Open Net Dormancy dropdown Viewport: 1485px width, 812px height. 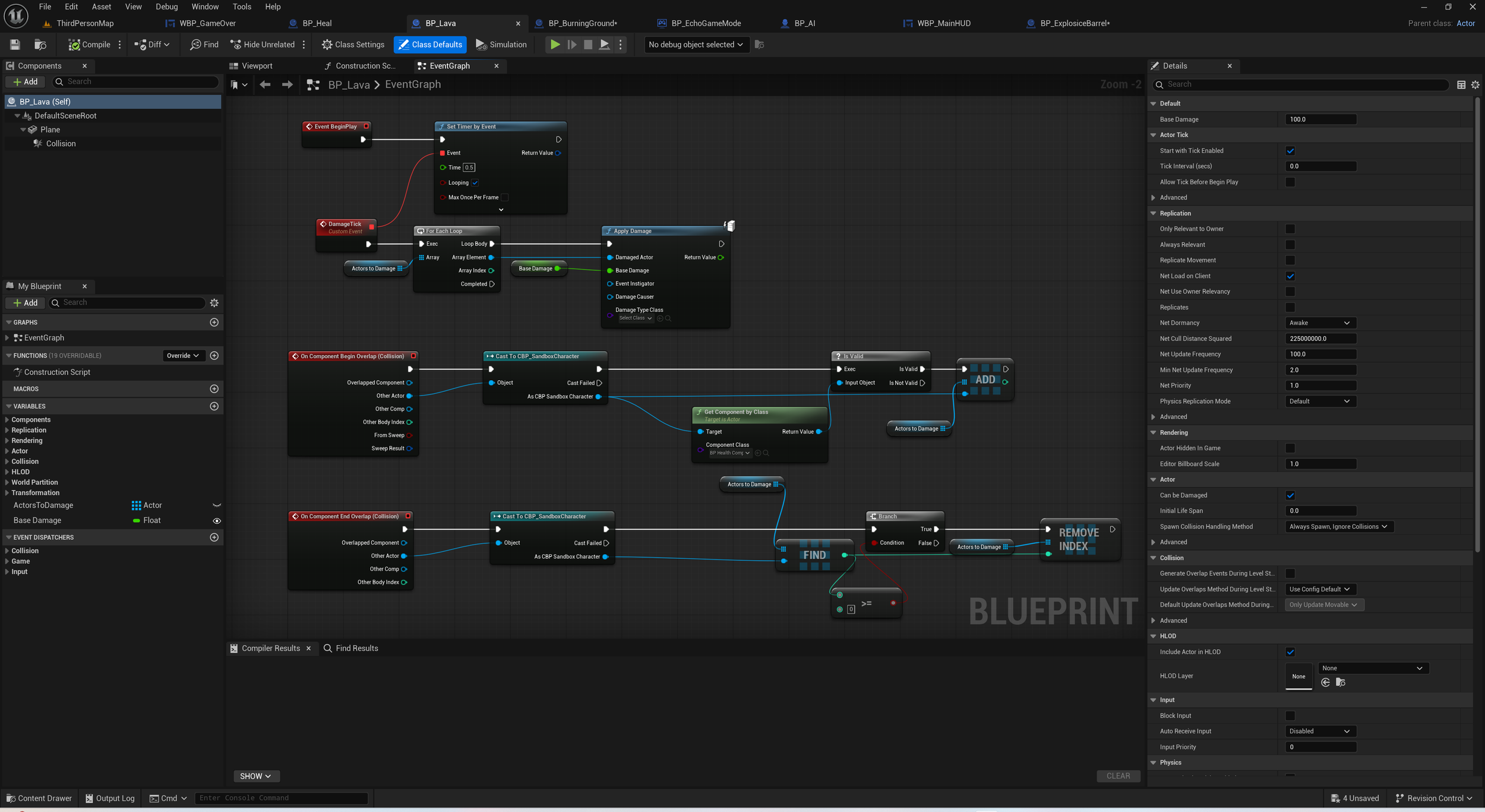(1320, 323)
